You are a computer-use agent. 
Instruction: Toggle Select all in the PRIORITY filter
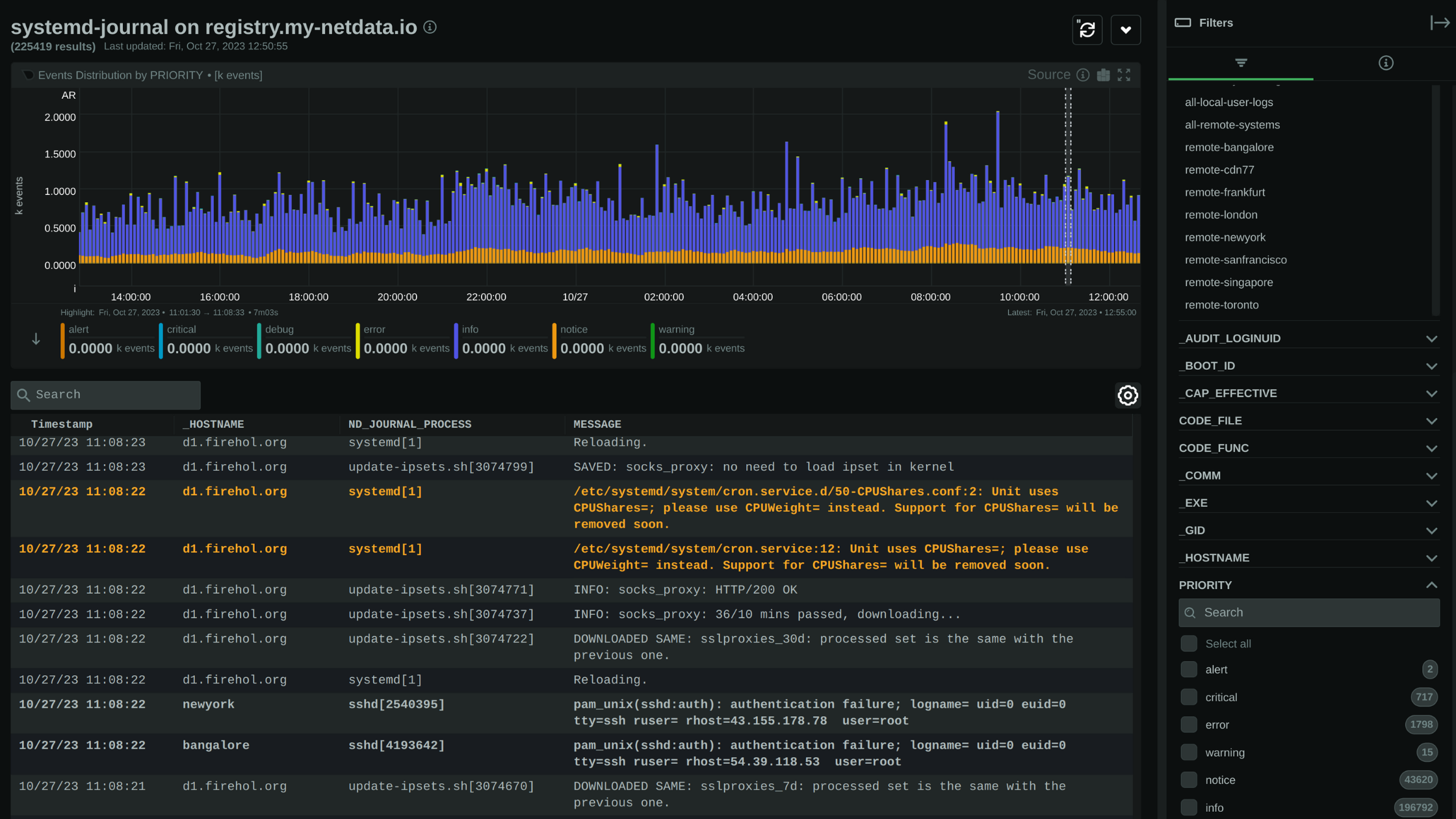(x=1189, y=643)
